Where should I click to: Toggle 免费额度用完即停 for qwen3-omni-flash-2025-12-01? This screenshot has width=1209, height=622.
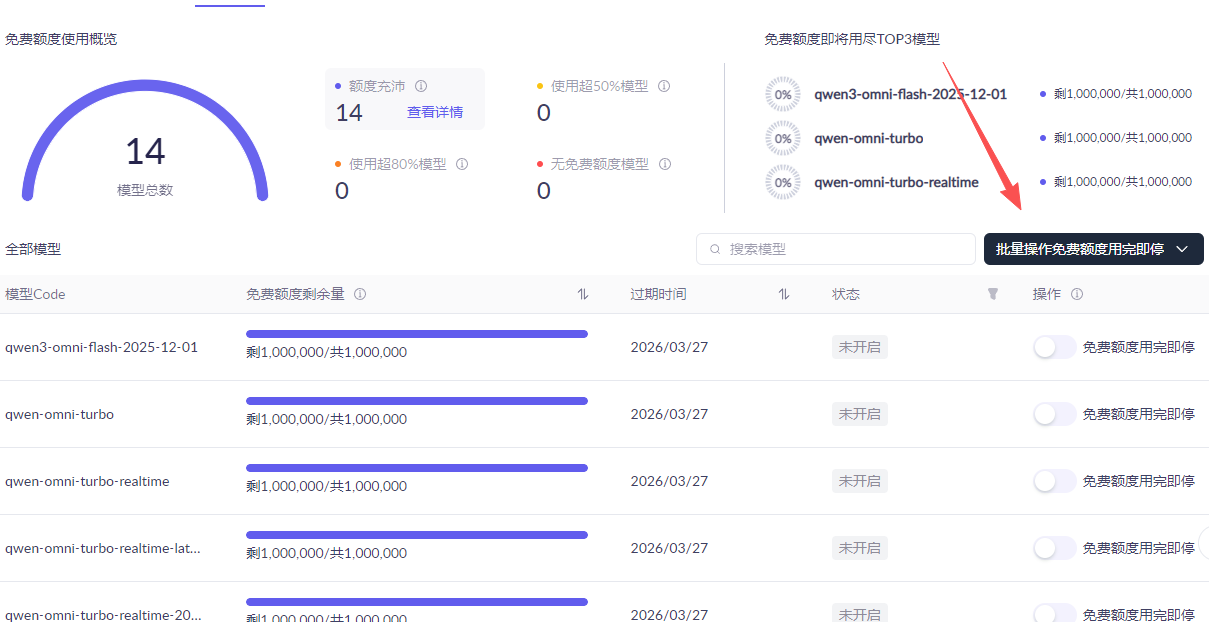pyautogui.click(x=1054, y=347)
